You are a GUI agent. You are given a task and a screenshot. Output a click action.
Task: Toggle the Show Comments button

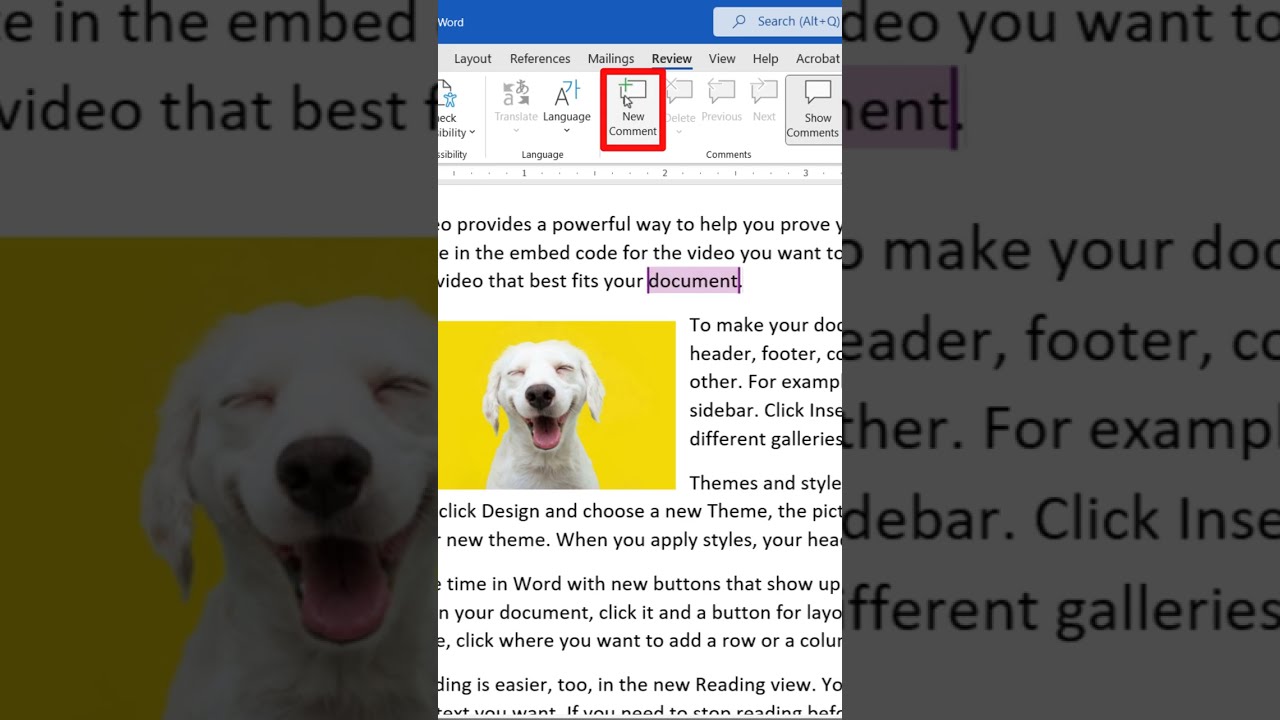tap(813, 110)
